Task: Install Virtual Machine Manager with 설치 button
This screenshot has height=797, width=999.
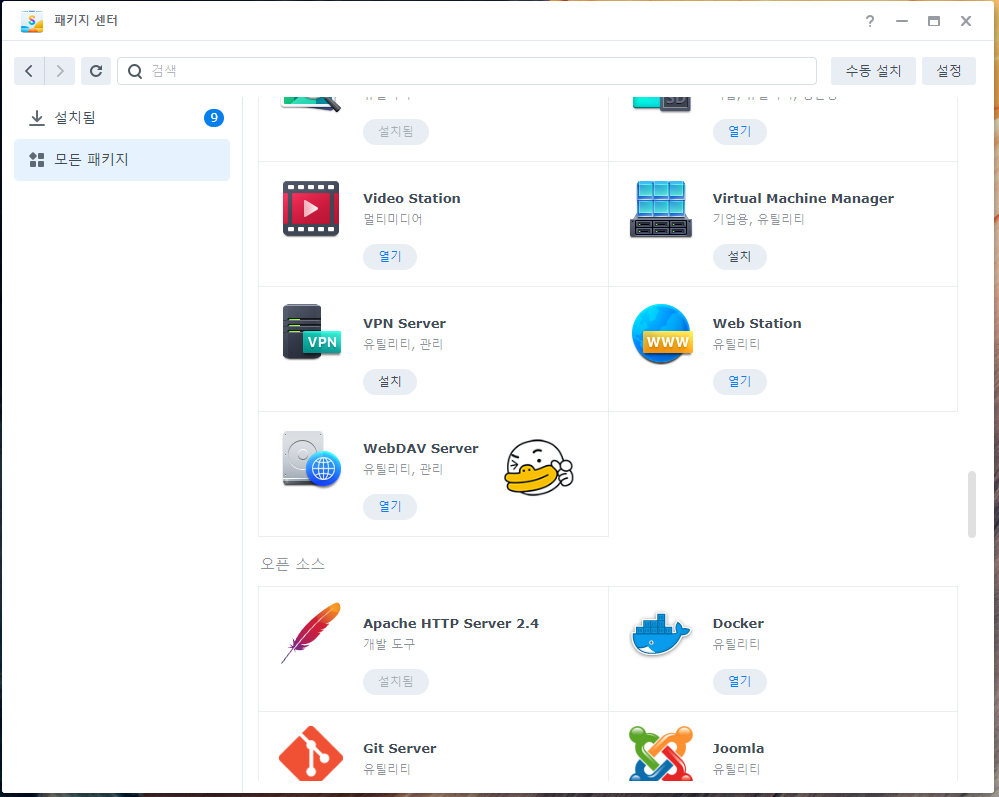Action: pyautogui.click(x=740, y=257)
